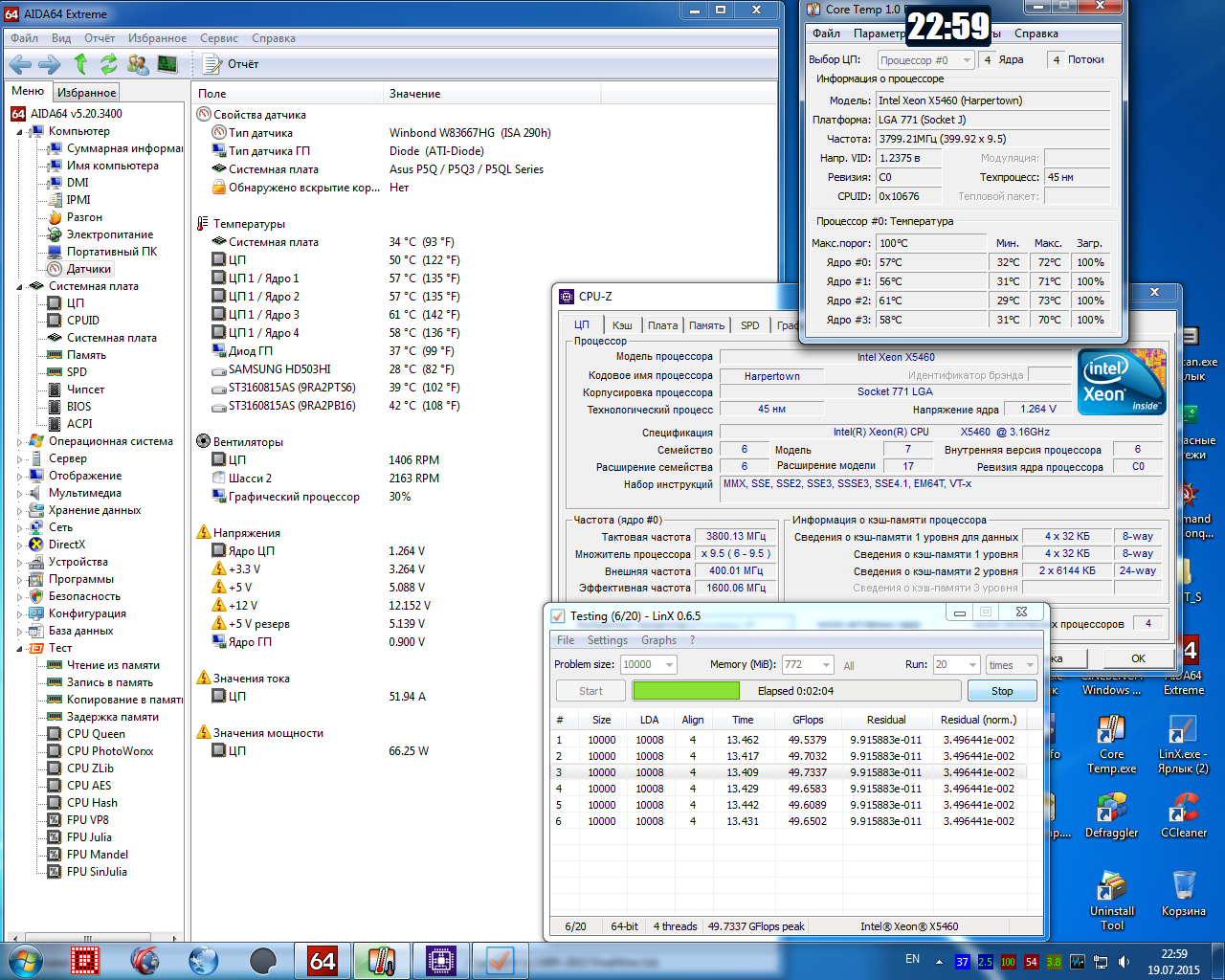This screenshot has width=1225, height=980.
Task: Open the SPD tab in CPU-Z
Action: coord(750,325)
